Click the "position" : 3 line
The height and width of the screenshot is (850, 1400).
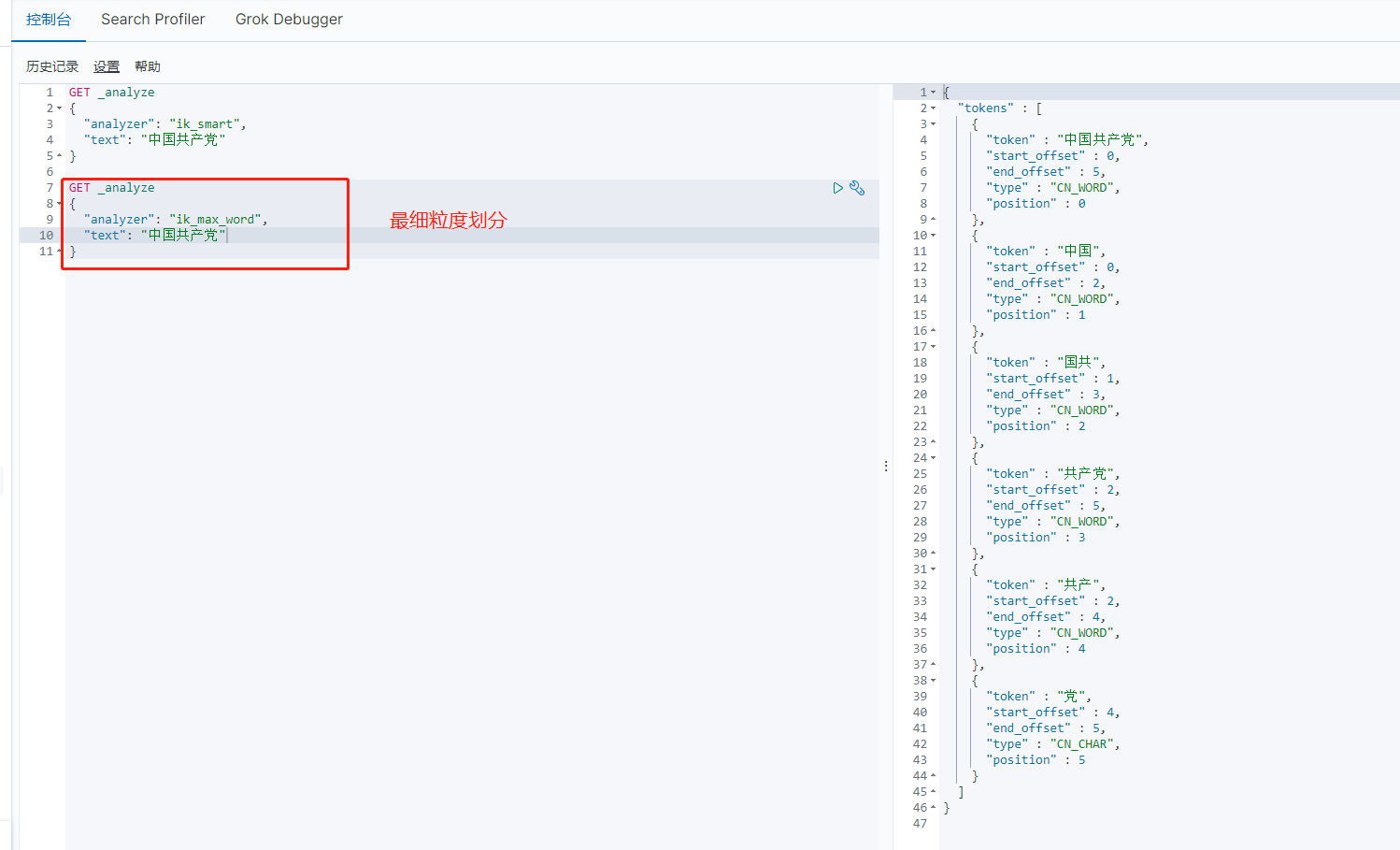click(1036, 538)
